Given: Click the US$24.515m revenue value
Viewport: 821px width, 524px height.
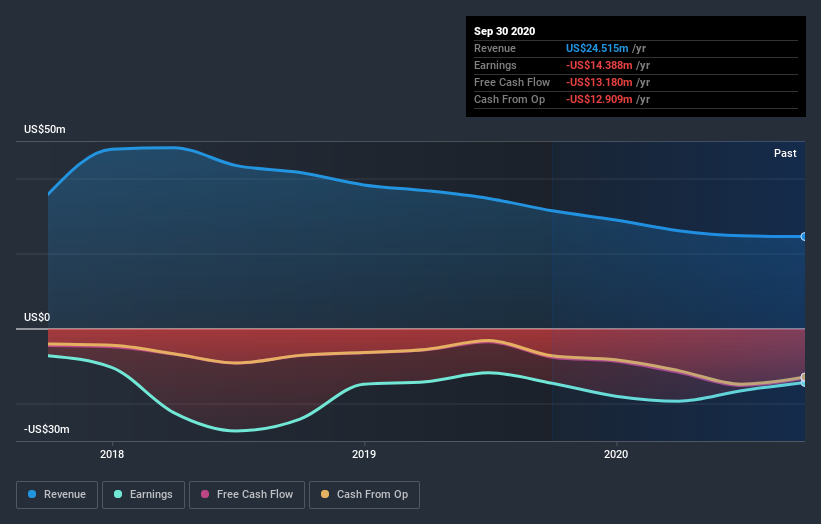Looking at the screenshot, I should pos(597,48).
